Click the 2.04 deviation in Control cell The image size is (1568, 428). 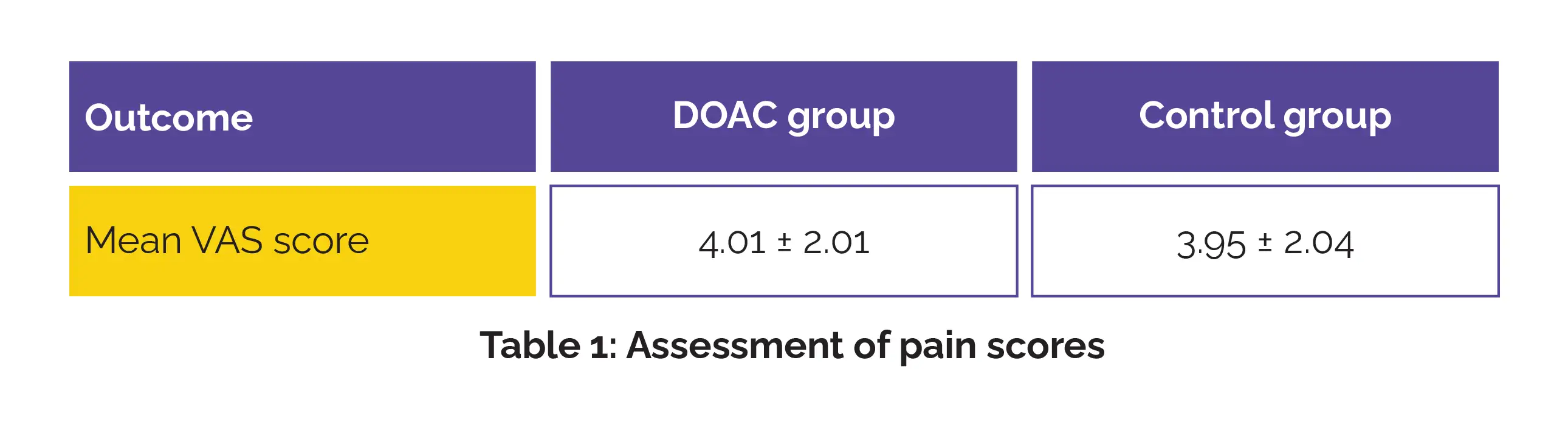point(1318,244)
